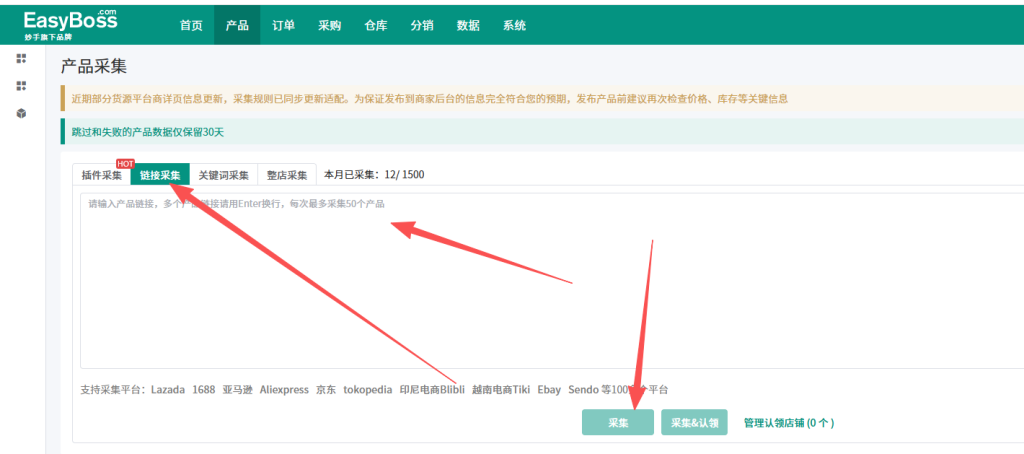Switch to the 插件采集 tab
Viewport: 1024px width, 454px height.
[x=101, y=175]
